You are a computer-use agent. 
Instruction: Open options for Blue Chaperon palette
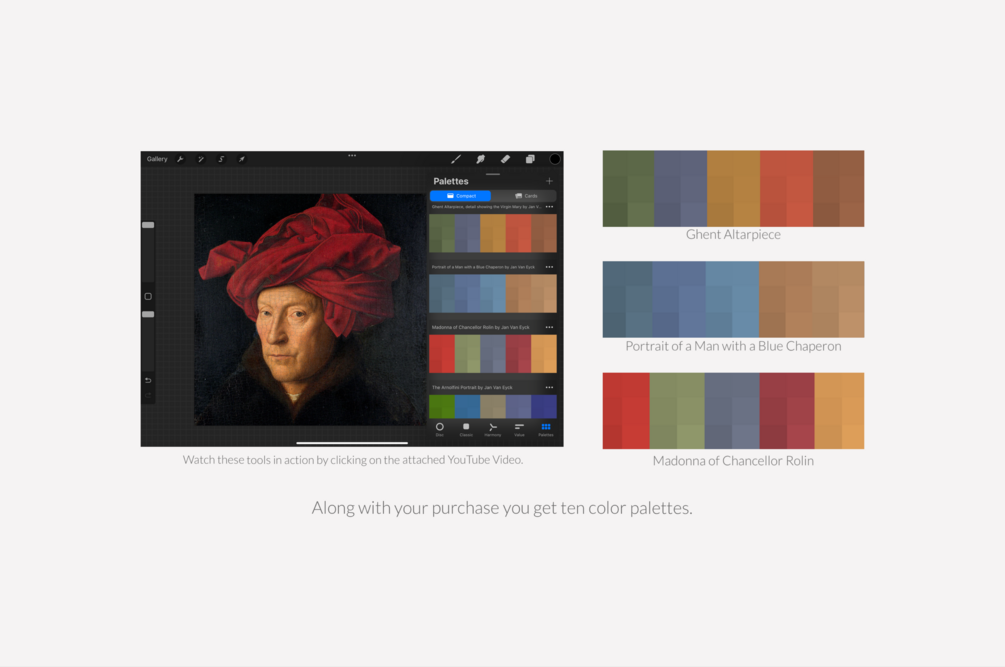tap(549, 267)
